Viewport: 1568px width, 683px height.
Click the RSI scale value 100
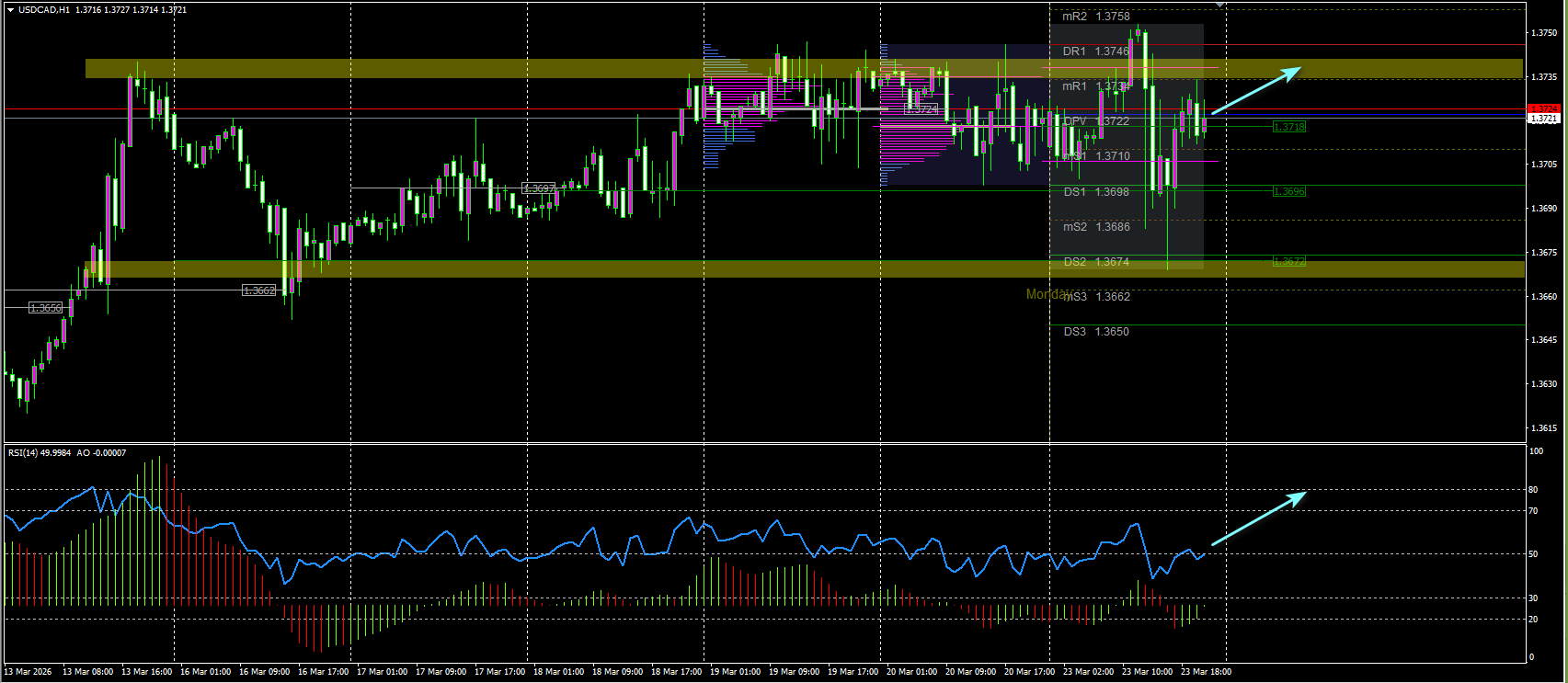click(1536, 451)
